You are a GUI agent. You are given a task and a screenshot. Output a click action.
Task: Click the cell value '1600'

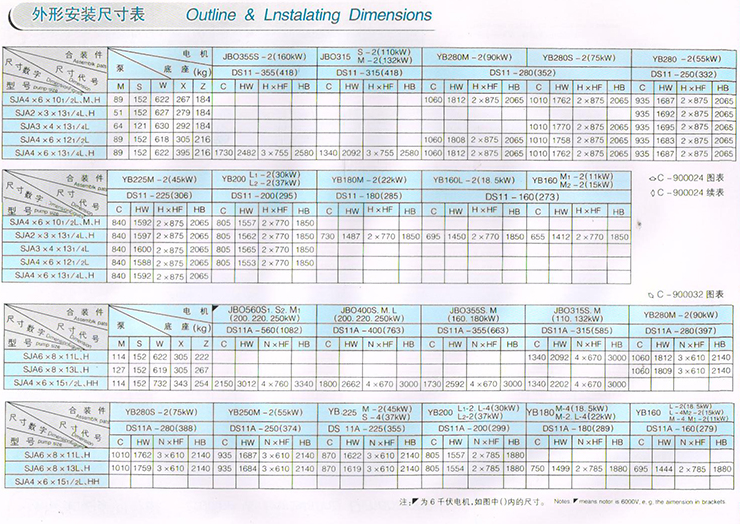click(x=142, y=249)
